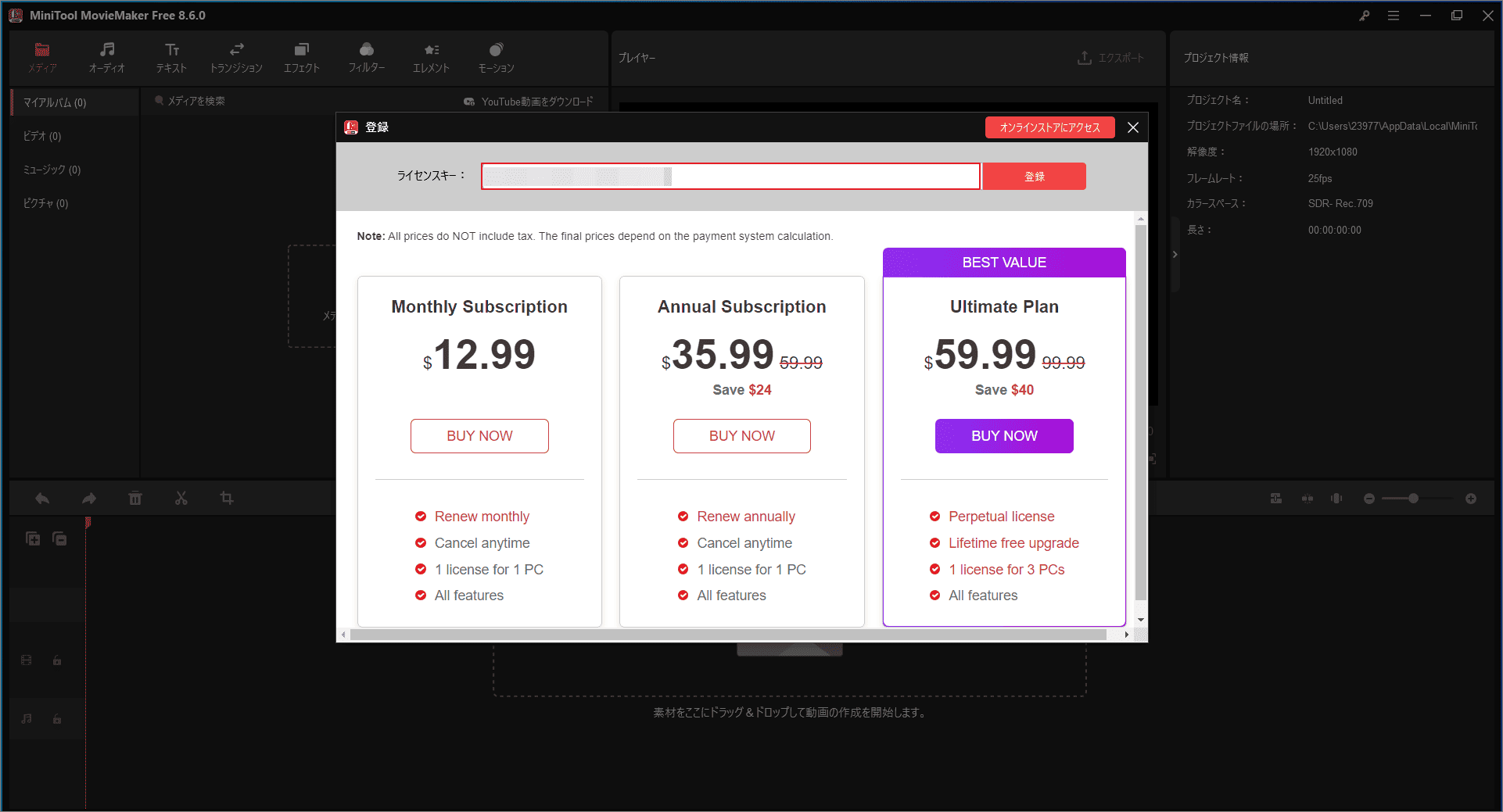The image size is (1503, 812).
Task: Collapse the project info panel arrow
Action: [1175, 255]
